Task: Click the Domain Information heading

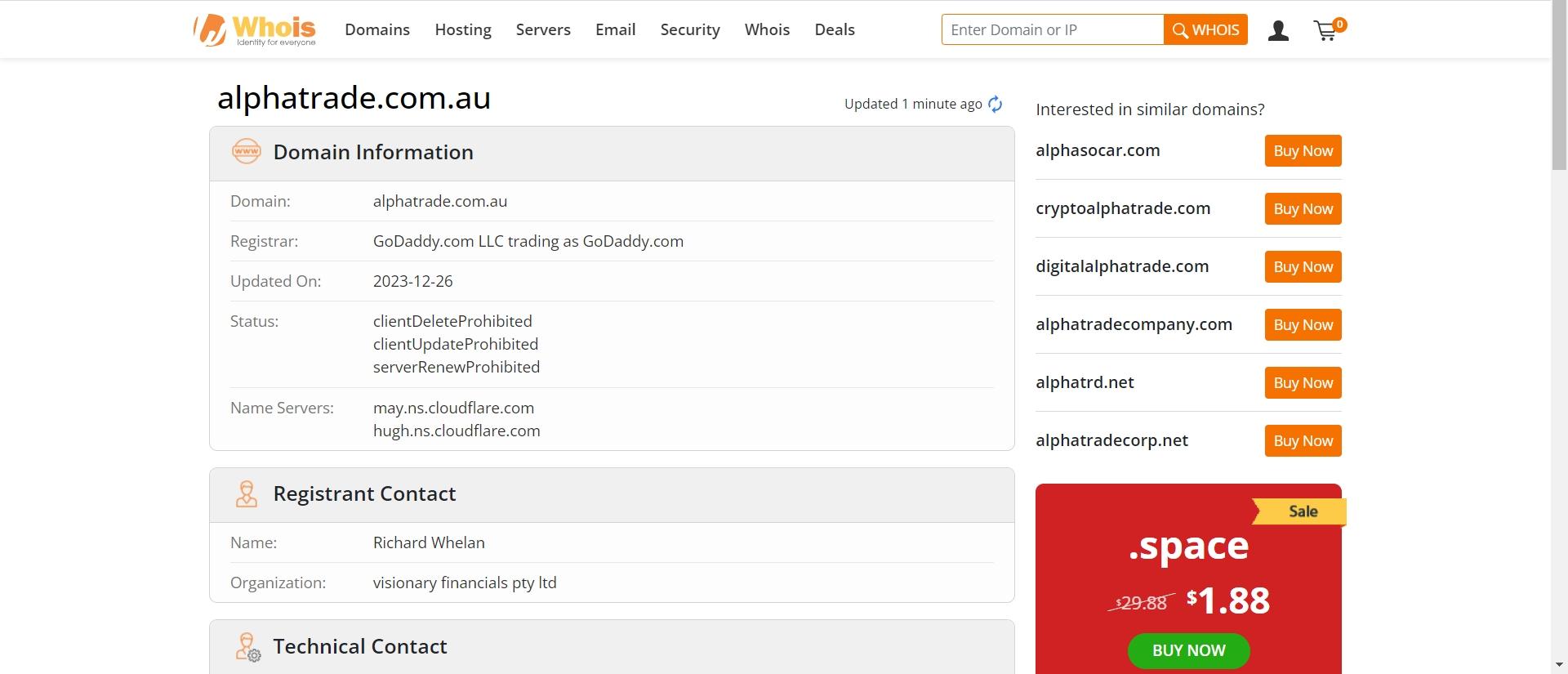Action: (373, 152)
